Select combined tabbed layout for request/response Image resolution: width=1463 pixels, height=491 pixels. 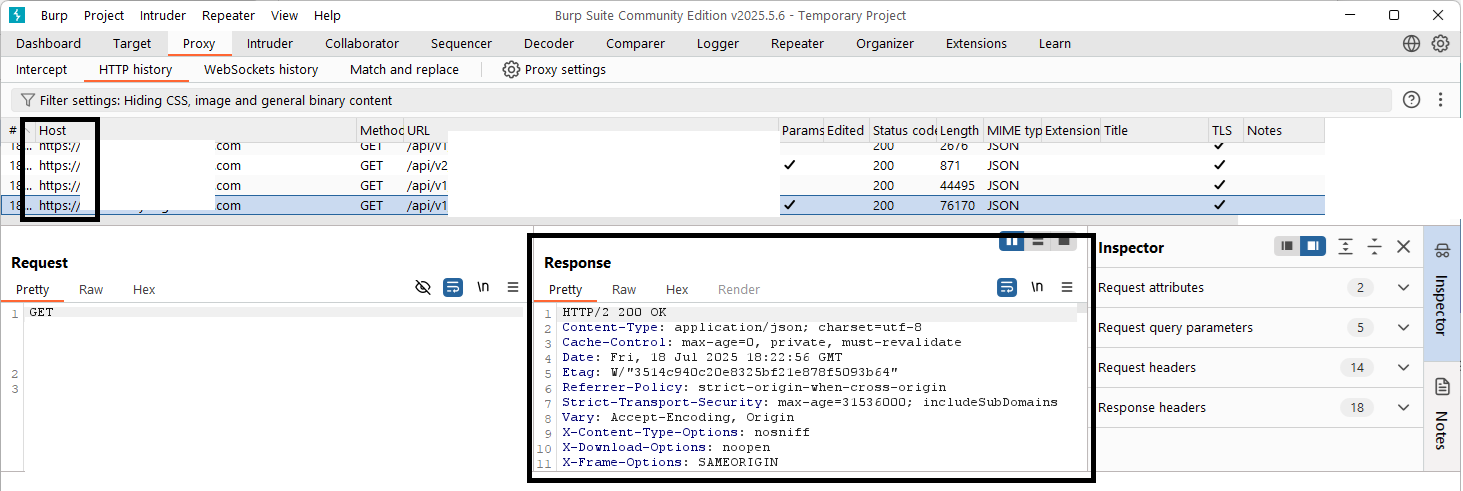click(1064, 241)
